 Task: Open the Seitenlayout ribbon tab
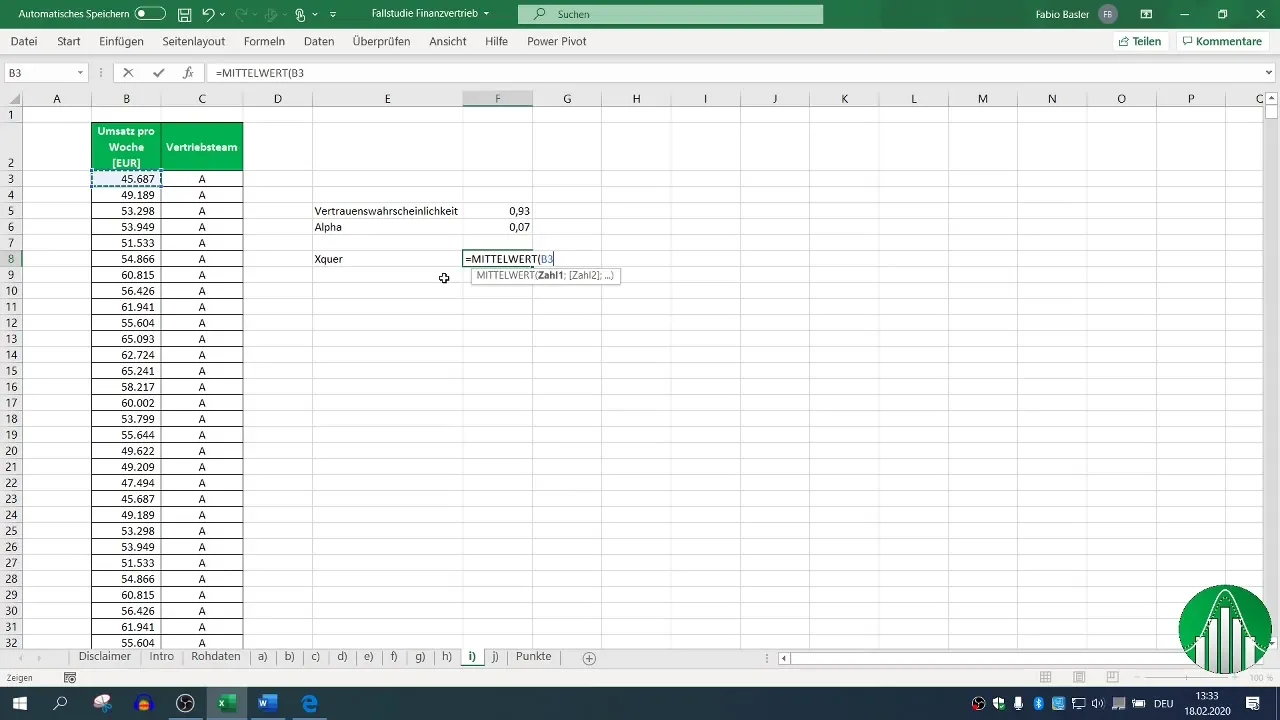195,41
